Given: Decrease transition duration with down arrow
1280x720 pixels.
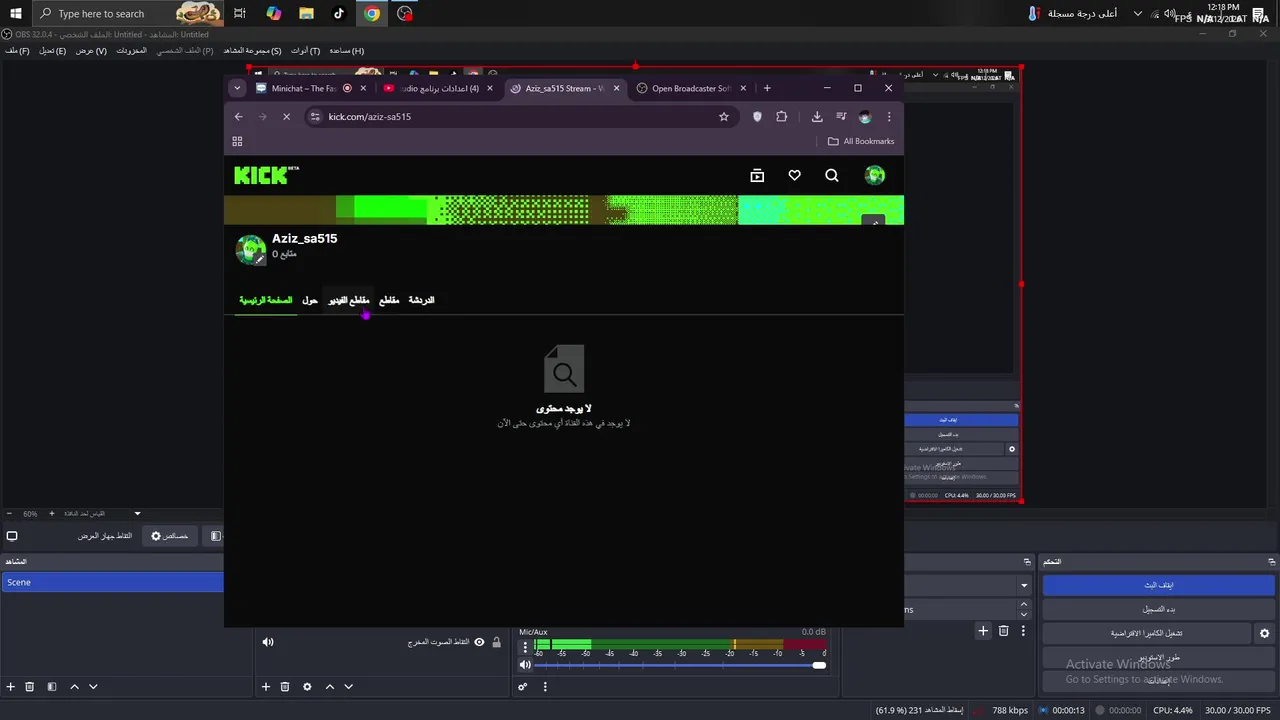Looking at the screenshot, I should [x=1024, y=613].
